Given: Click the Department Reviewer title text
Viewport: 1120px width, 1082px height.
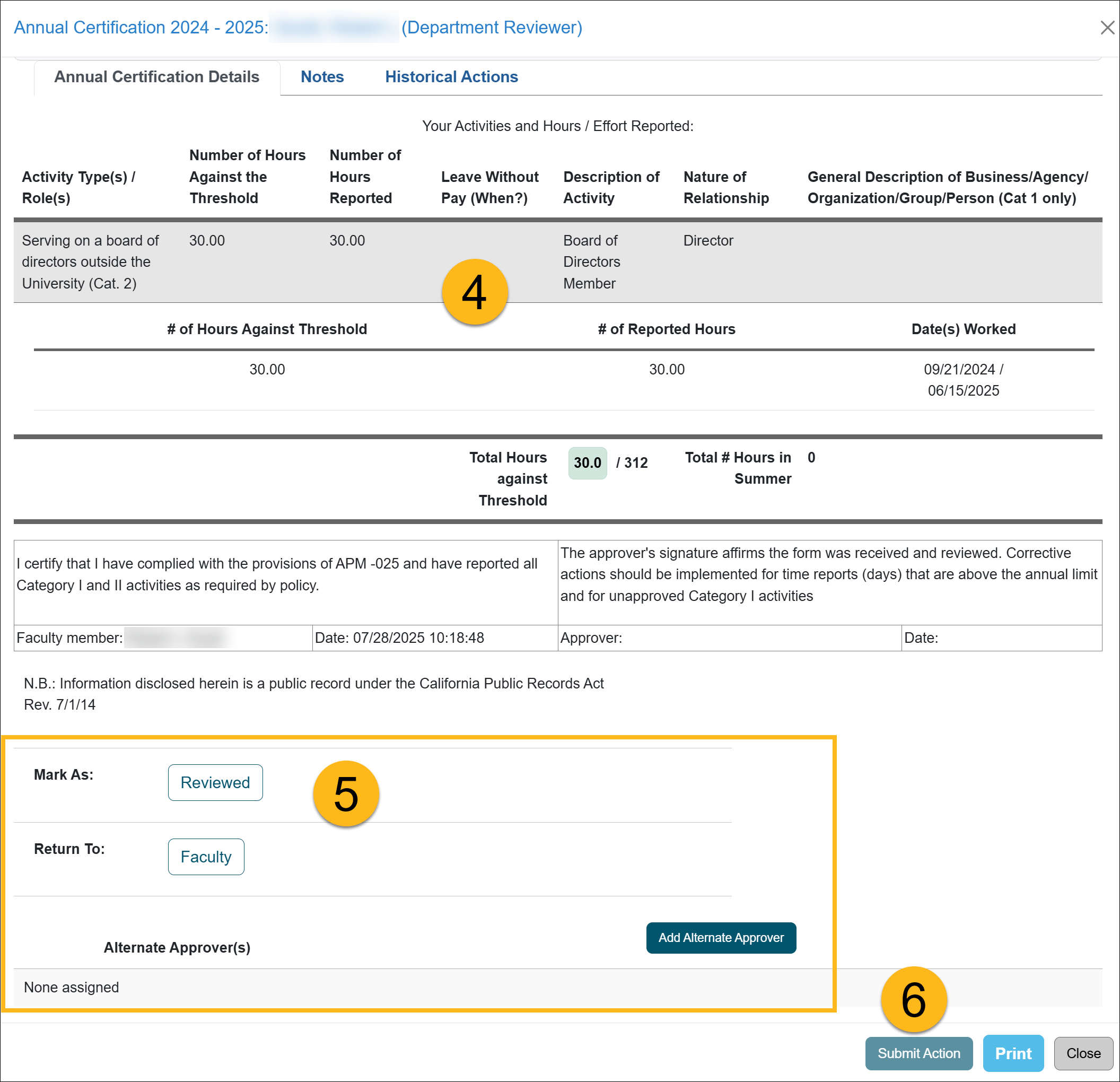Looking at the screenshot, I should pyautogui.click(x=492, y=28).
